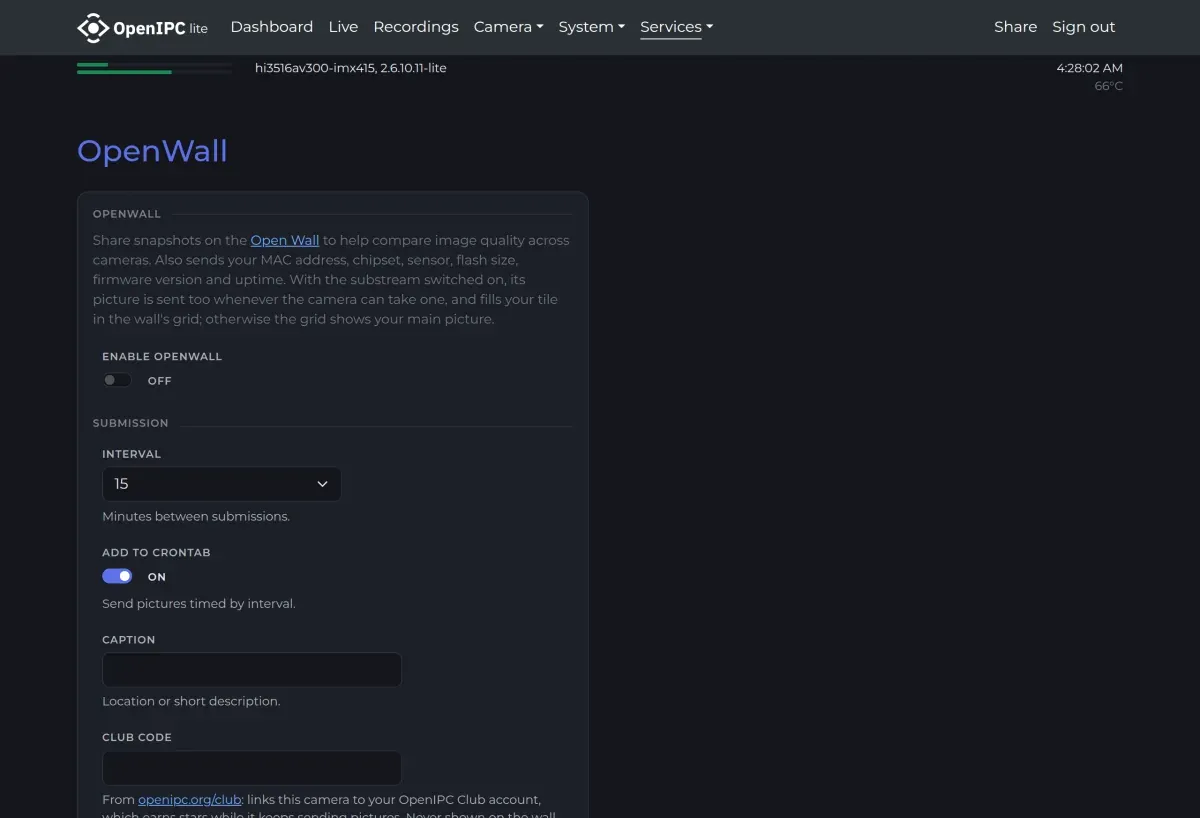Image resolution: width=1200 pixels, height=818 pixels.
Task: Click the hi3516av300-imx415 firmware text
Action: coord(351,68)
